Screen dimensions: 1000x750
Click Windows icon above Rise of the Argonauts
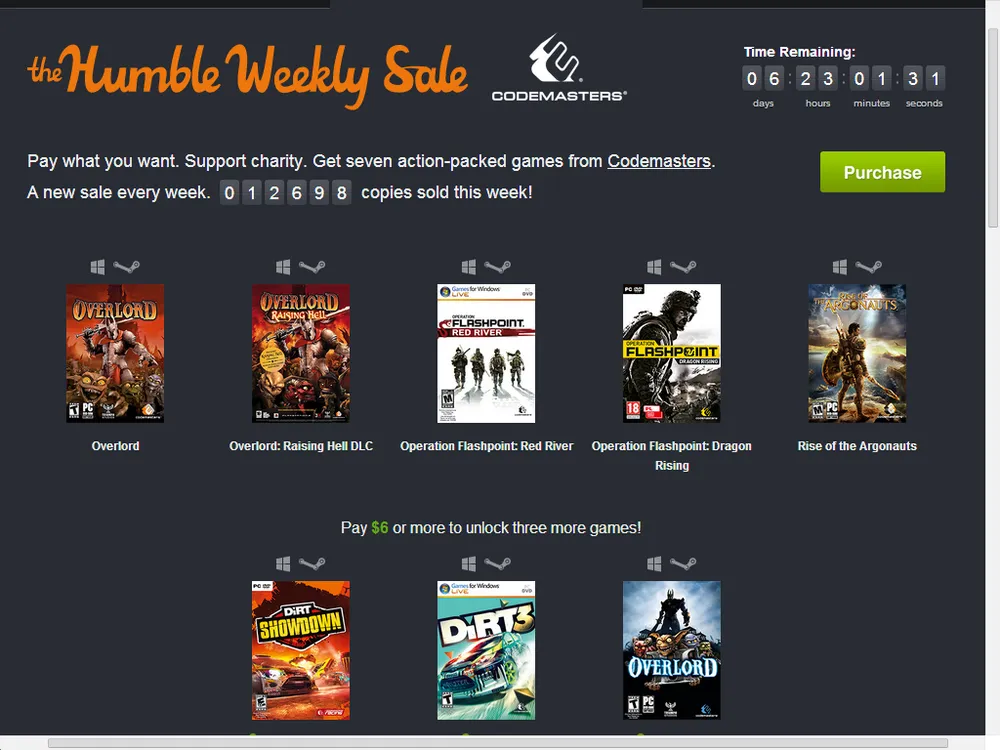pyautogui.click(x=840, y=267)
